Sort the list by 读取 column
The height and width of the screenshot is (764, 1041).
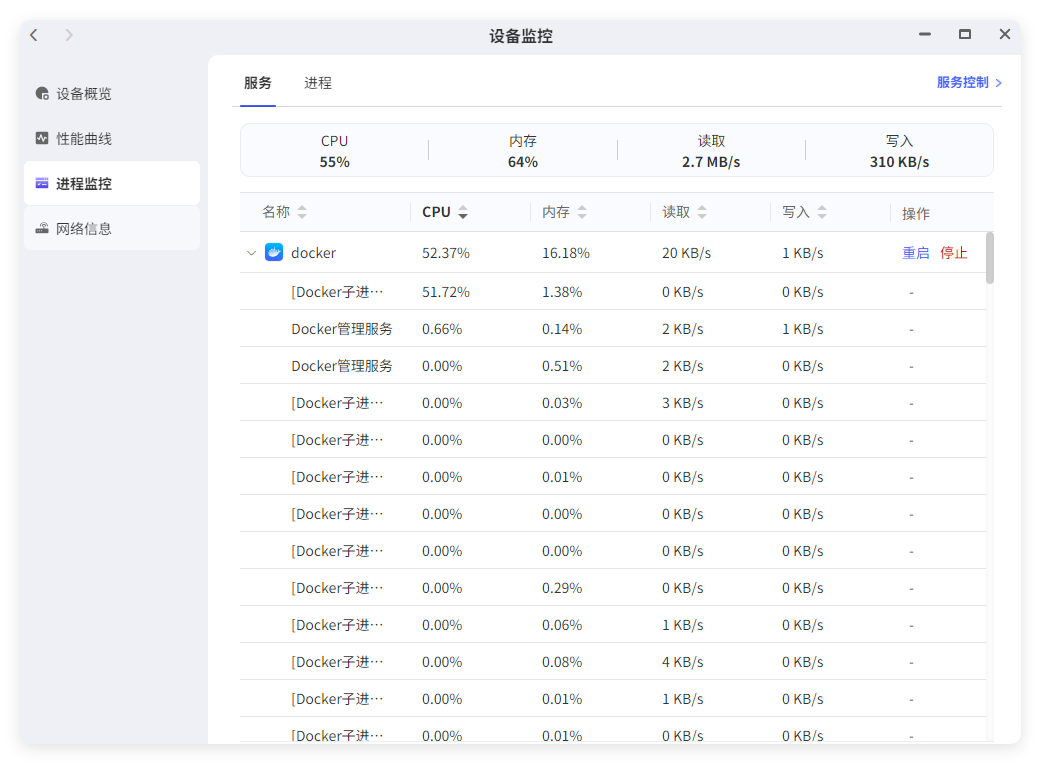tap(702, 213)
